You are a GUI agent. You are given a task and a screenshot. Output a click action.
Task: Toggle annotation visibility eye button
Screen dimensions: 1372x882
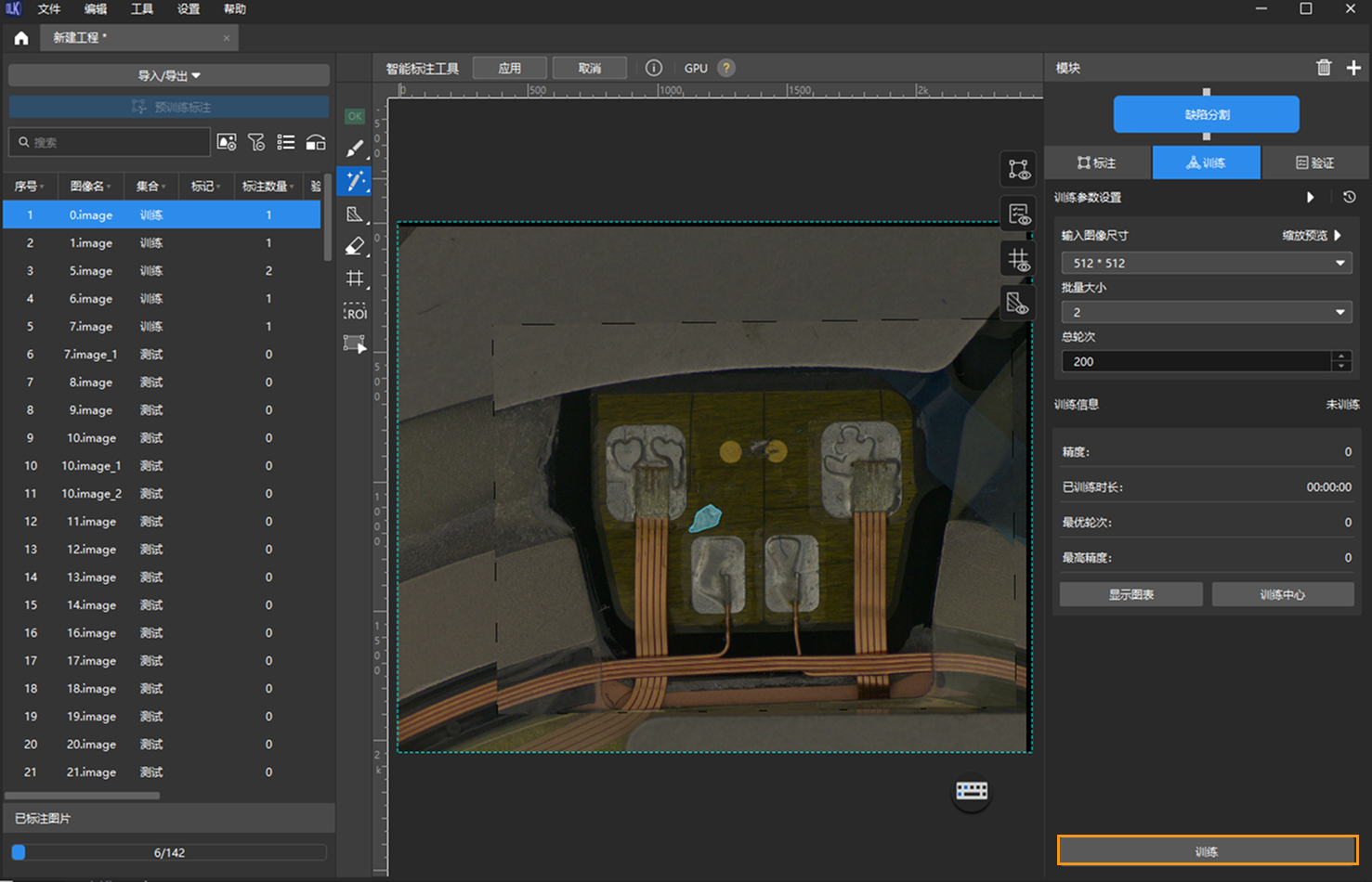point(1019,169)
